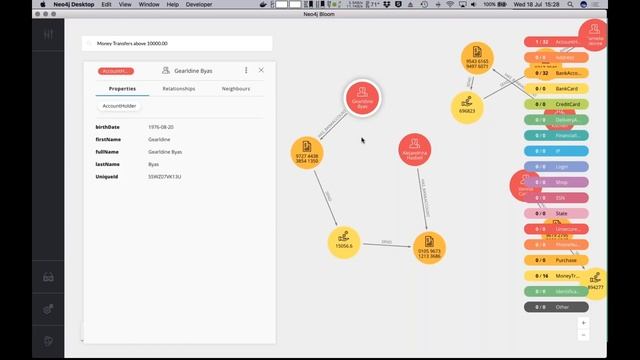The width and height of the screenshot is (640, 360).
Task: Select the birthDate value 1976-08-20
Action: pyautogui.click(x=161, y=127)
